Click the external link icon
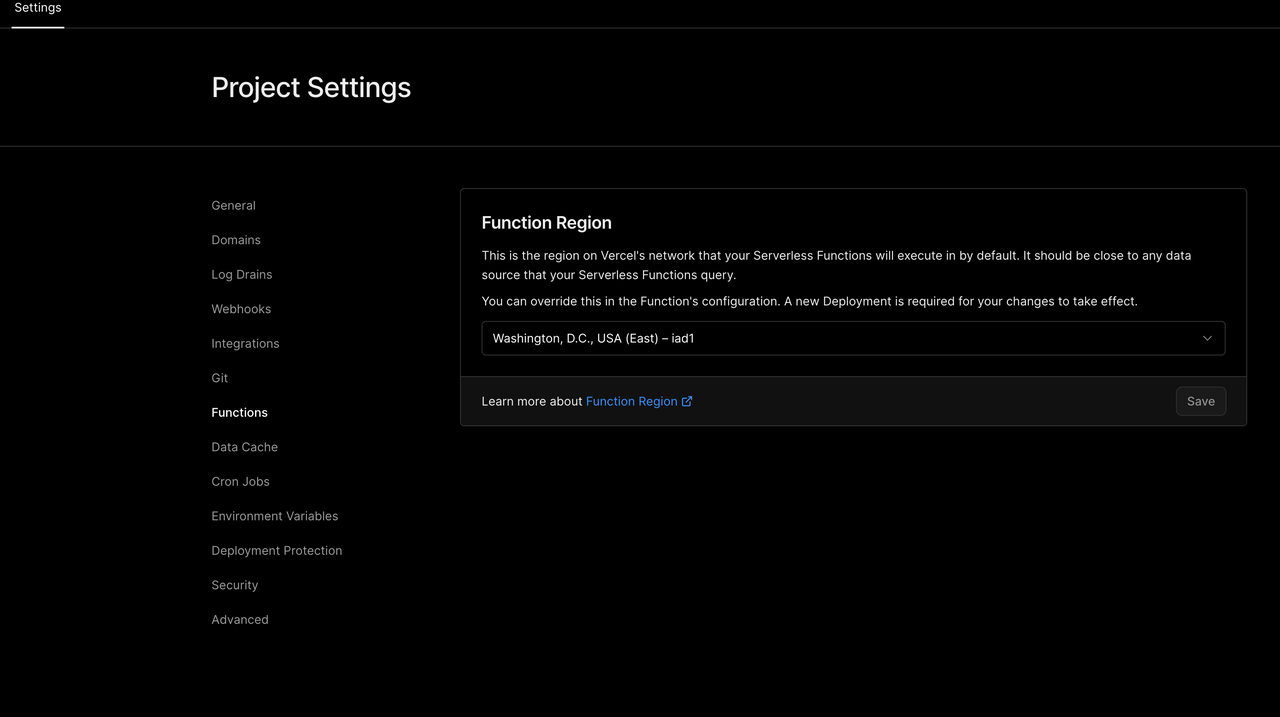This screenshot has width=1280, height=717. (x=687, y=401)
